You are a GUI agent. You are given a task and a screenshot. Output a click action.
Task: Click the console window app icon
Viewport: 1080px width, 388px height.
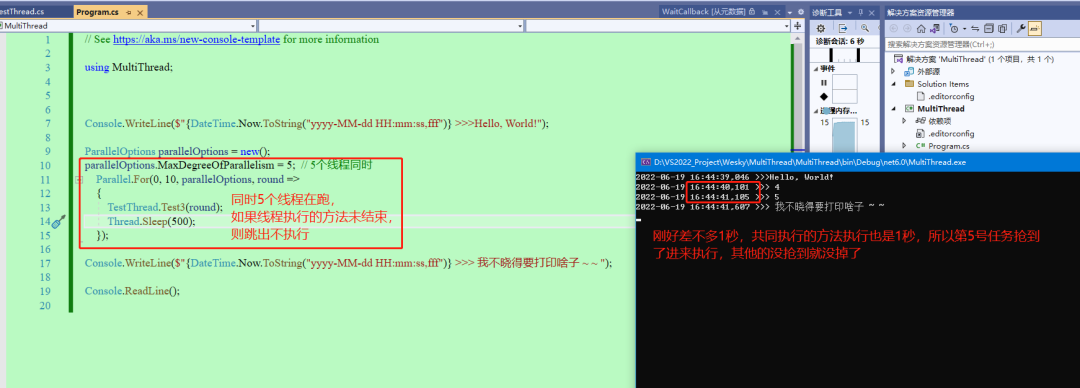[645, 163]
